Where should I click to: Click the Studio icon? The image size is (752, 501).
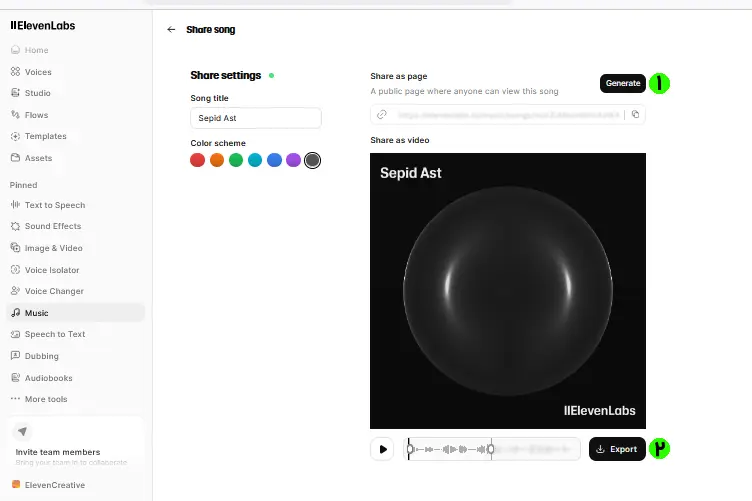(x=15, y=93)
